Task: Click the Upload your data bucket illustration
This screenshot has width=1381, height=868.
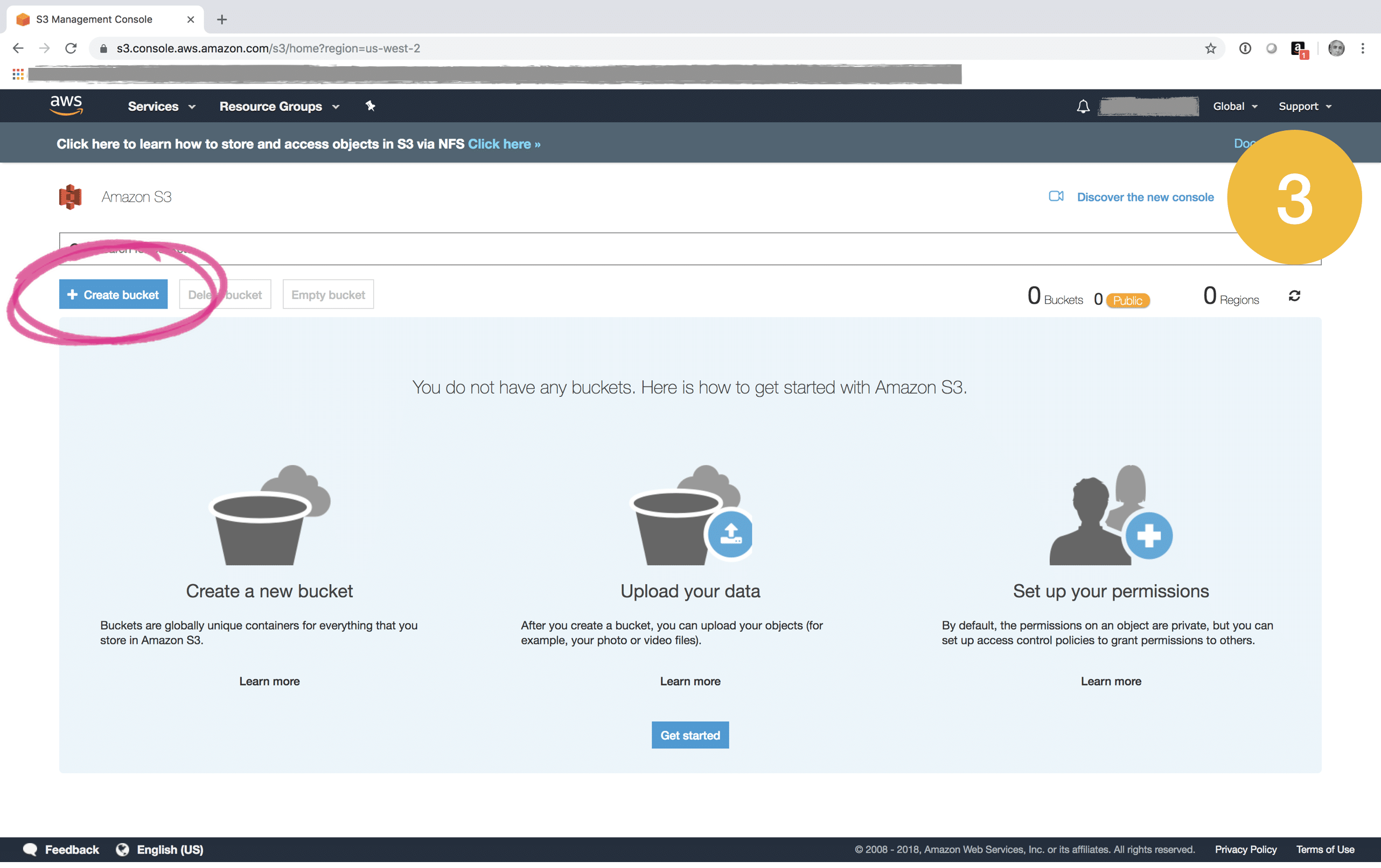Action: 691,514
